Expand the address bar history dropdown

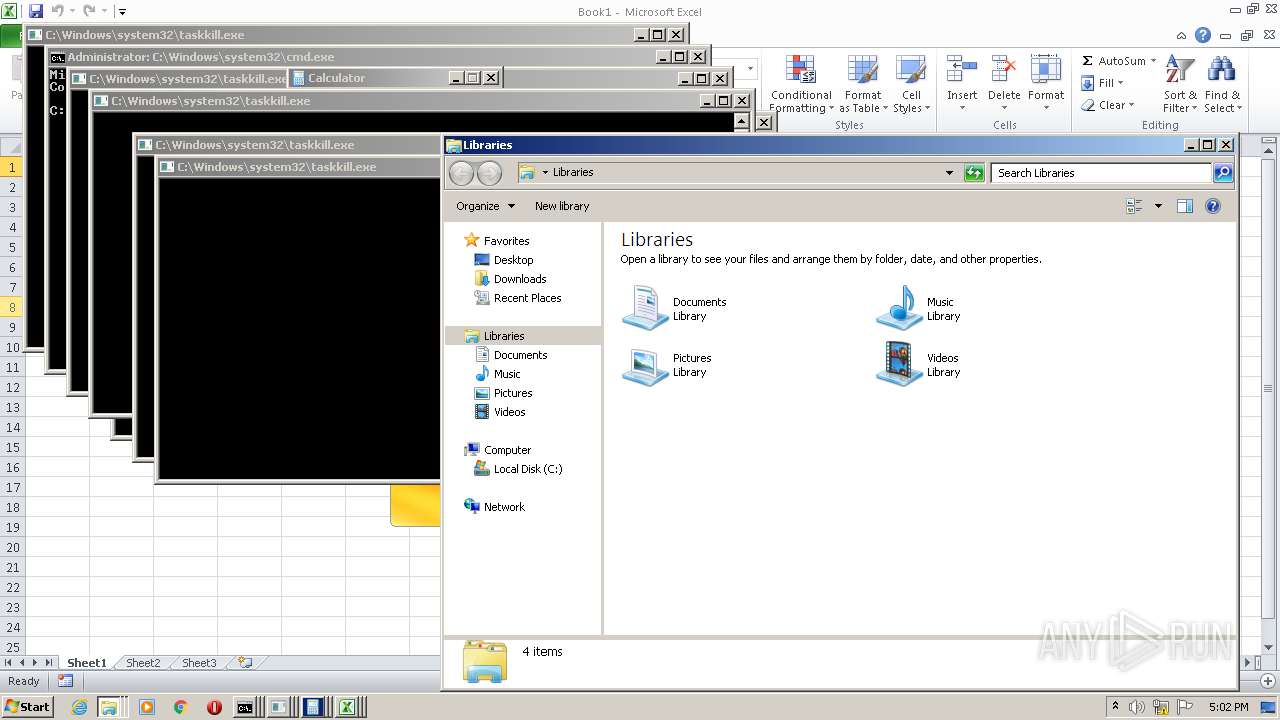[x=949, y=173]
